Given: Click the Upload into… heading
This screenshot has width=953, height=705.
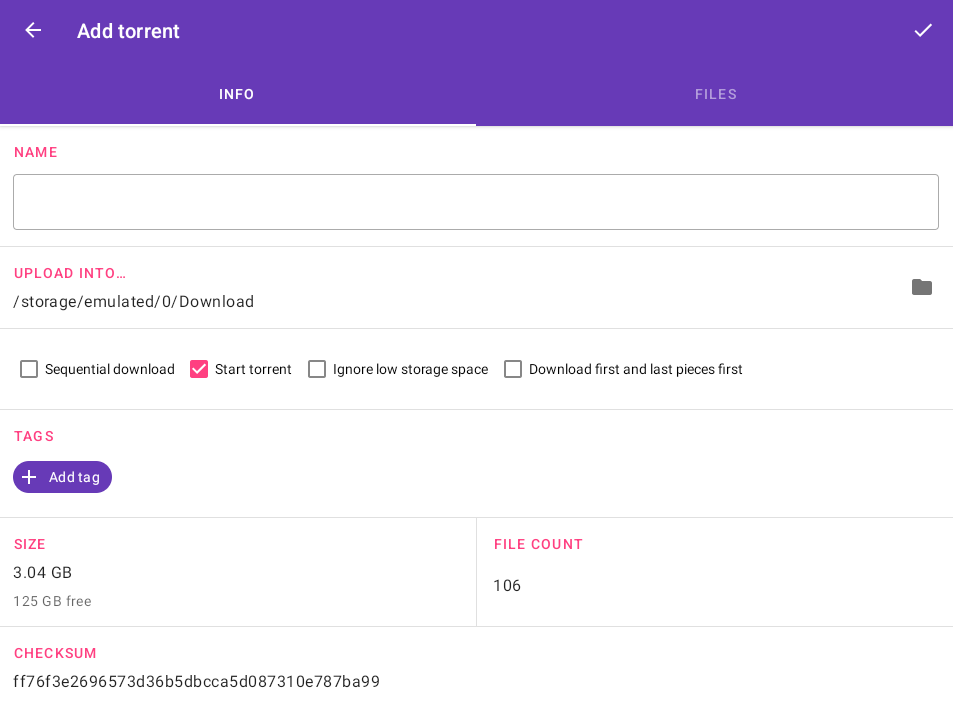Looking at the screenshot, I should (70, 273).
